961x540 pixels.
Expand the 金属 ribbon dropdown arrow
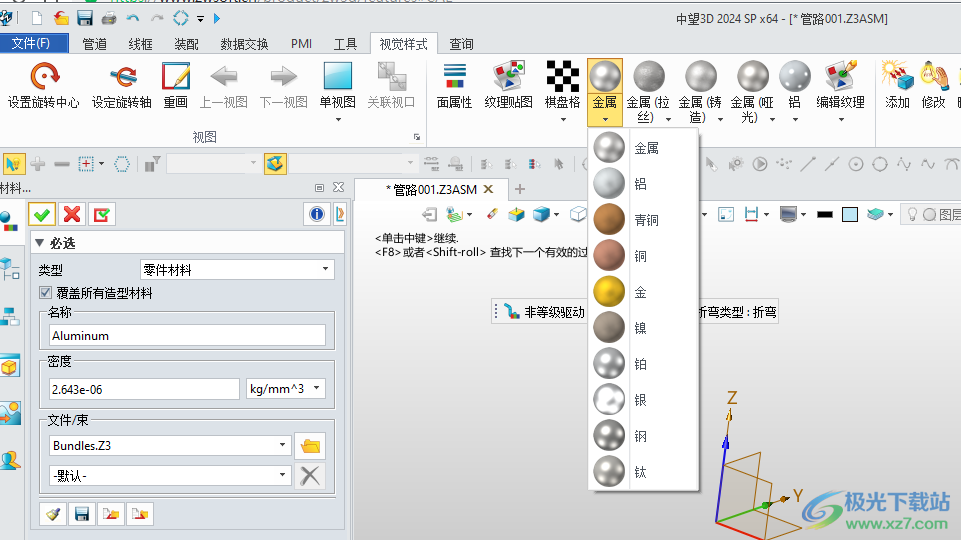(x=605, y=119)
